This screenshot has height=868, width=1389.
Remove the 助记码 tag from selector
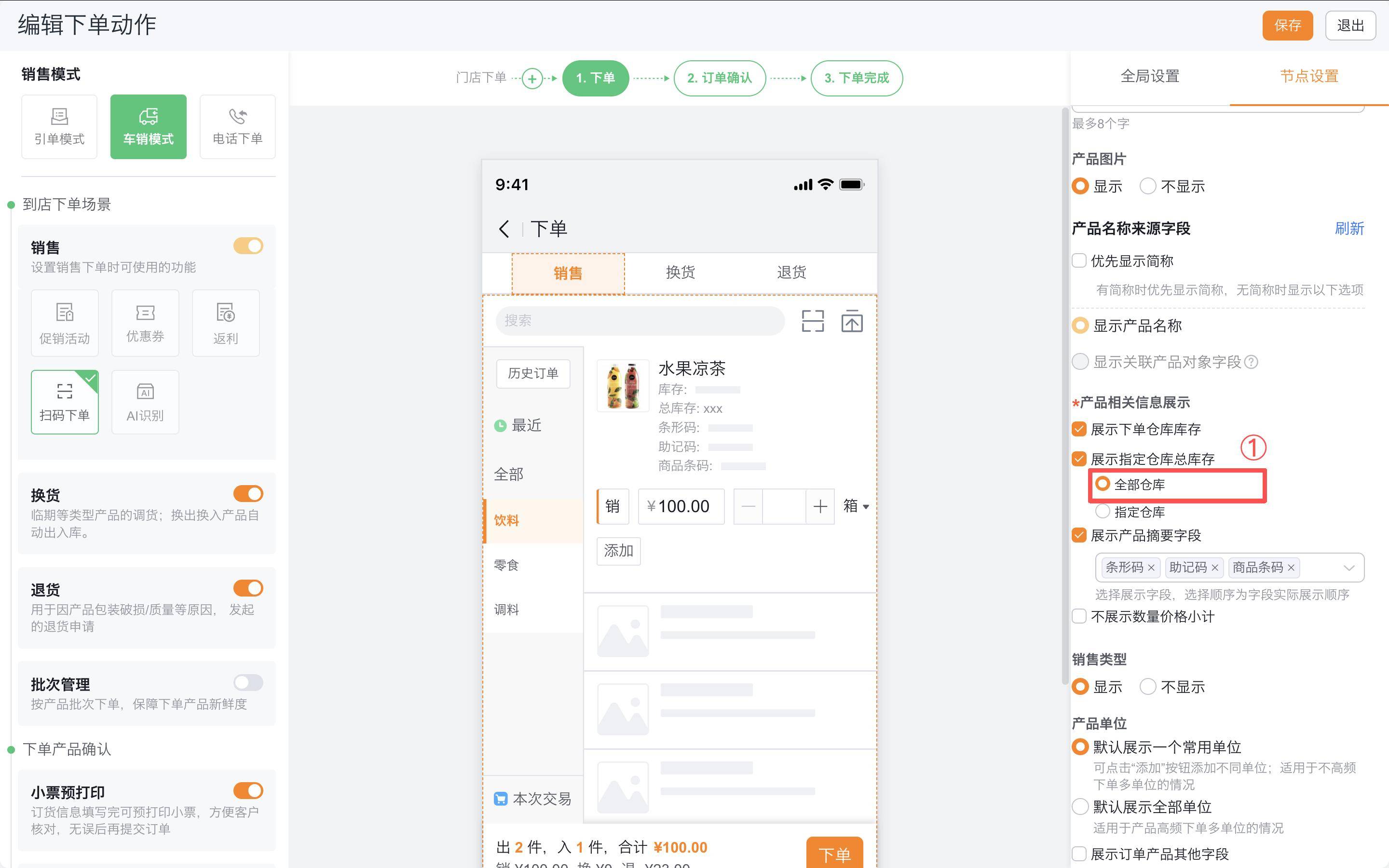1214,568
